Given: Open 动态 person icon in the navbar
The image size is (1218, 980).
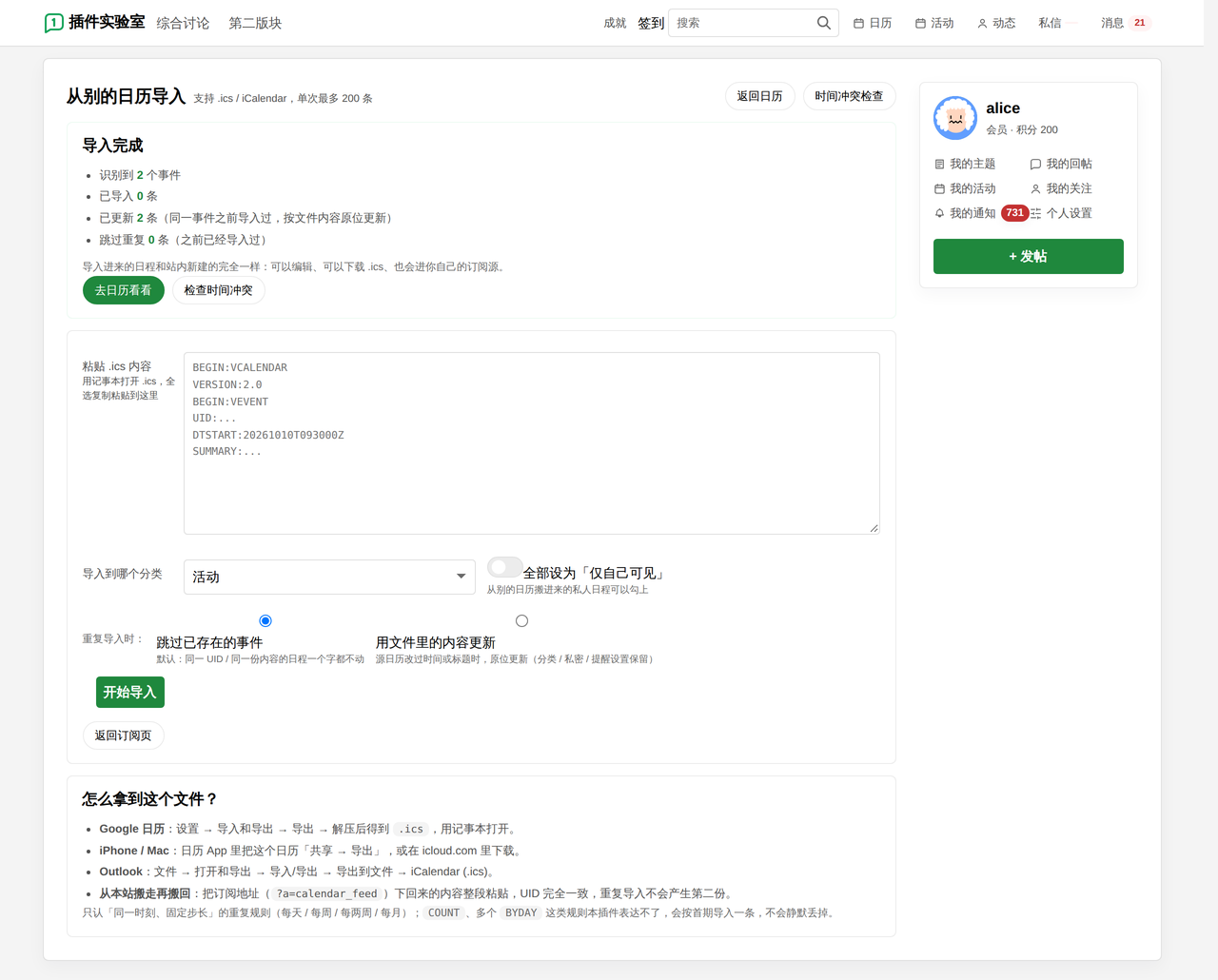Looking at the screenshot, I should point(982,23).
